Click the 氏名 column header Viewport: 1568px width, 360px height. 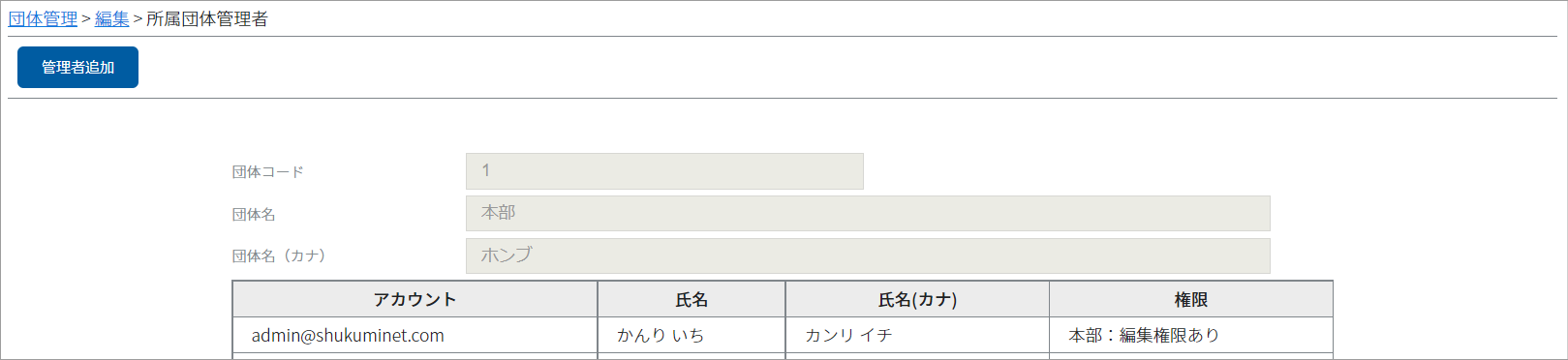pyautogui.click(x=692, y=300)
